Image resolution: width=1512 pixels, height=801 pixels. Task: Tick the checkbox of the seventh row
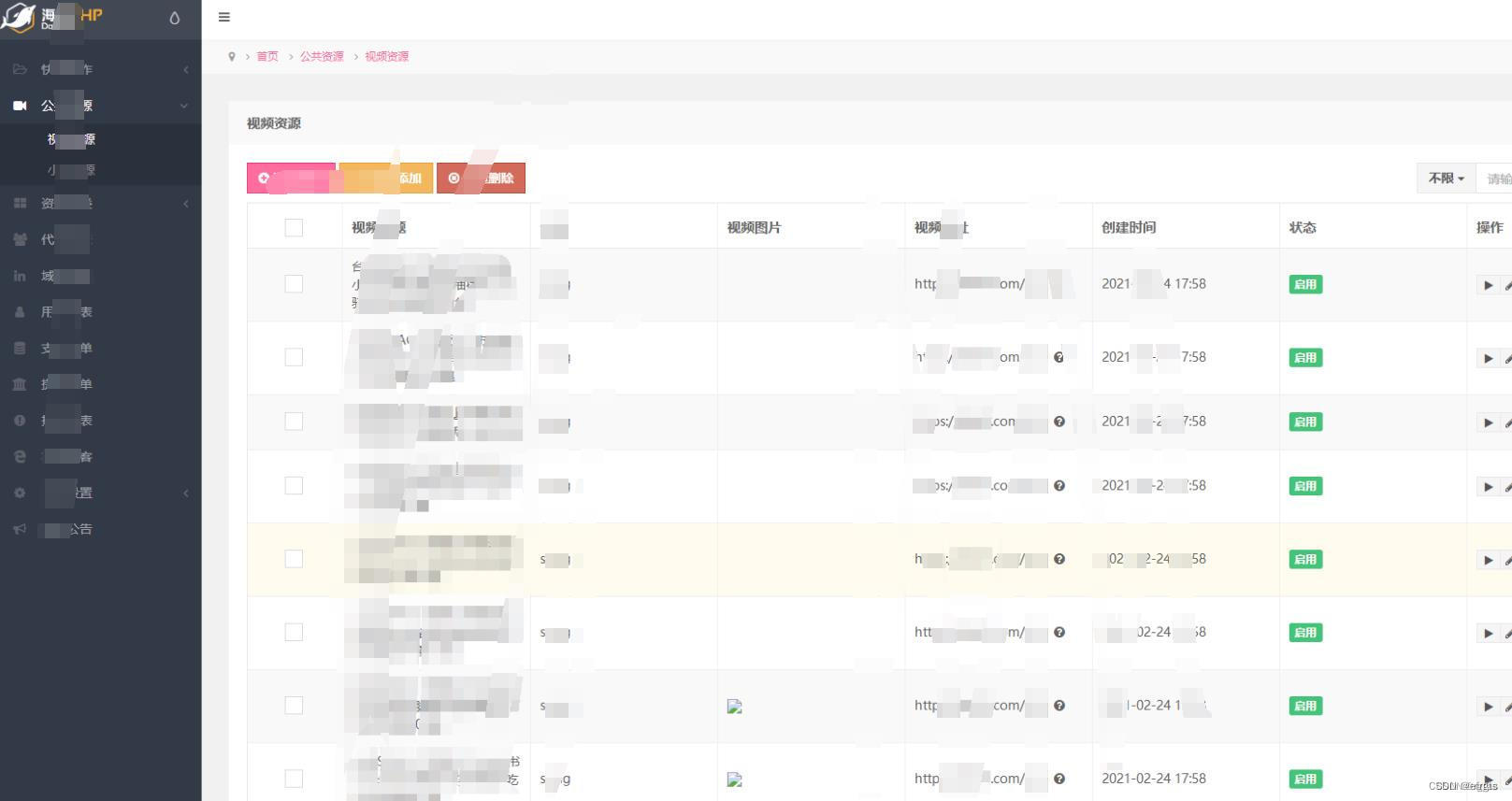click(294, 706)
